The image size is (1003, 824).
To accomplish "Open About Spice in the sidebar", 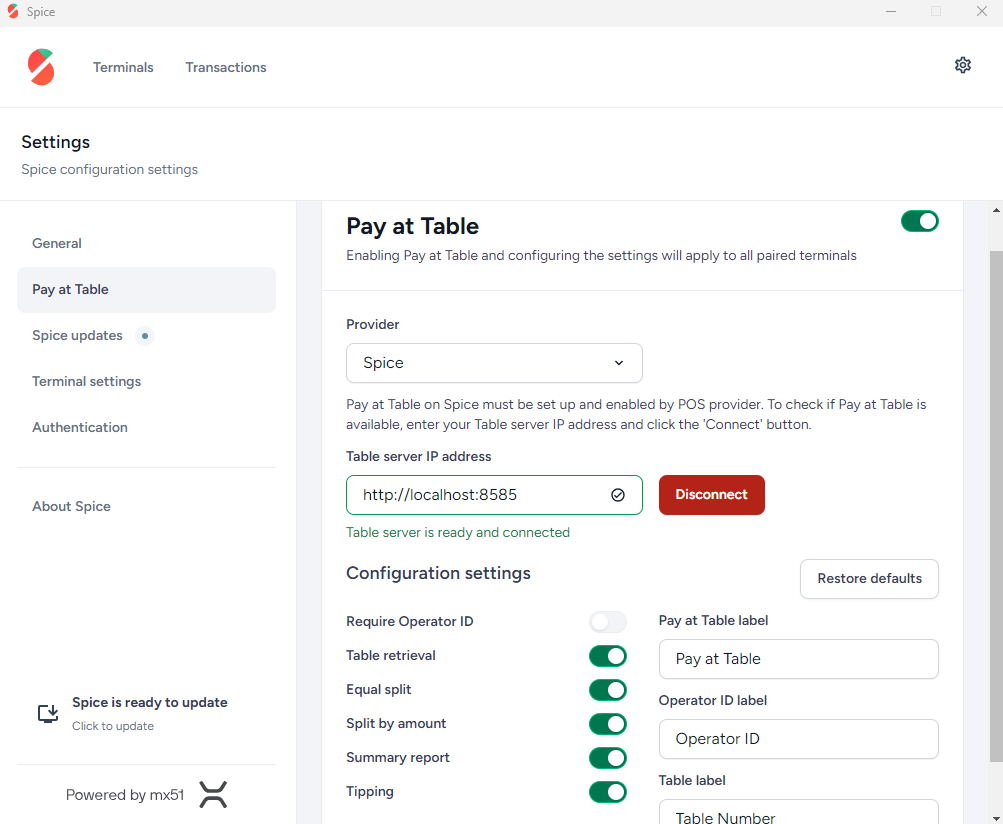I will pos(146,506).
